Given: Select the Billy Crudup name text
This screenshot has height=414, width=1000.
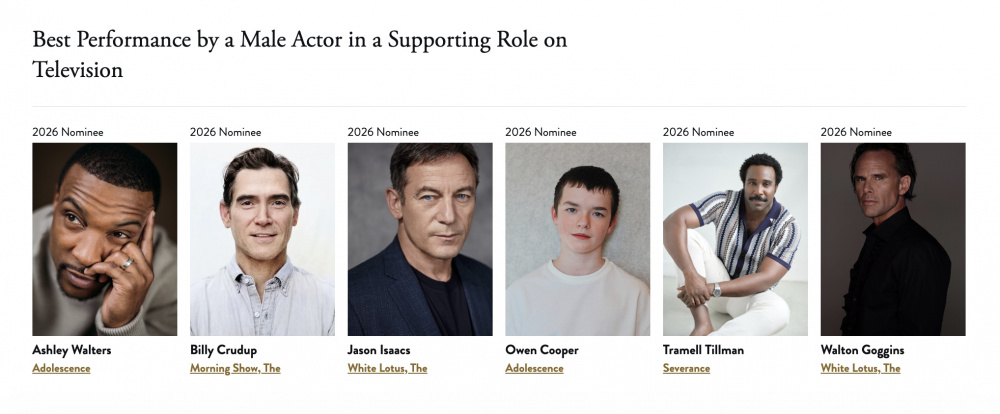Looking at the screenshot, I should (x=225, y=350).
